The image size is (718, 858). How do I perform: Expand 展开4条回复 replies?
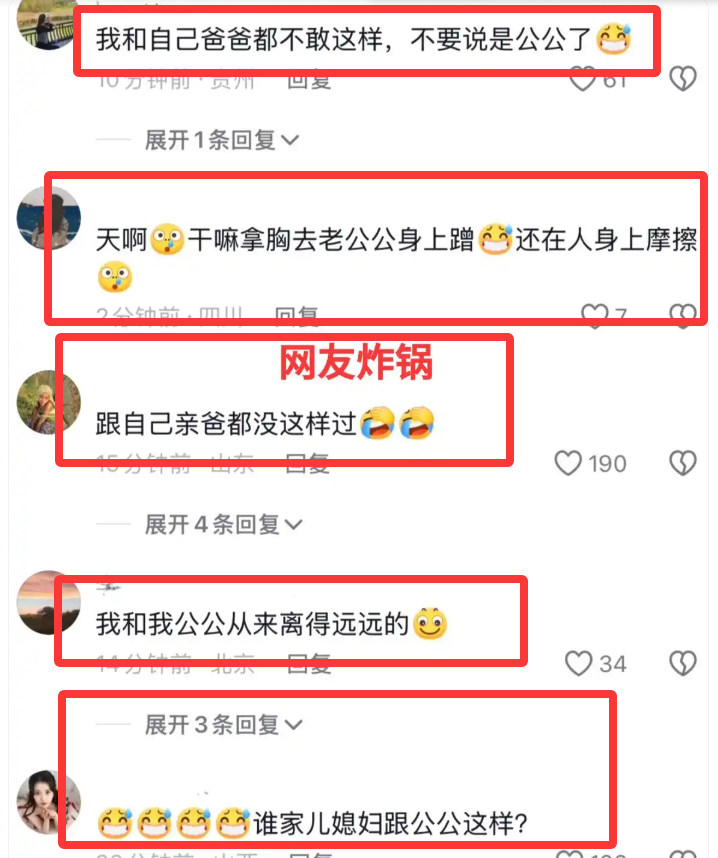223,524
